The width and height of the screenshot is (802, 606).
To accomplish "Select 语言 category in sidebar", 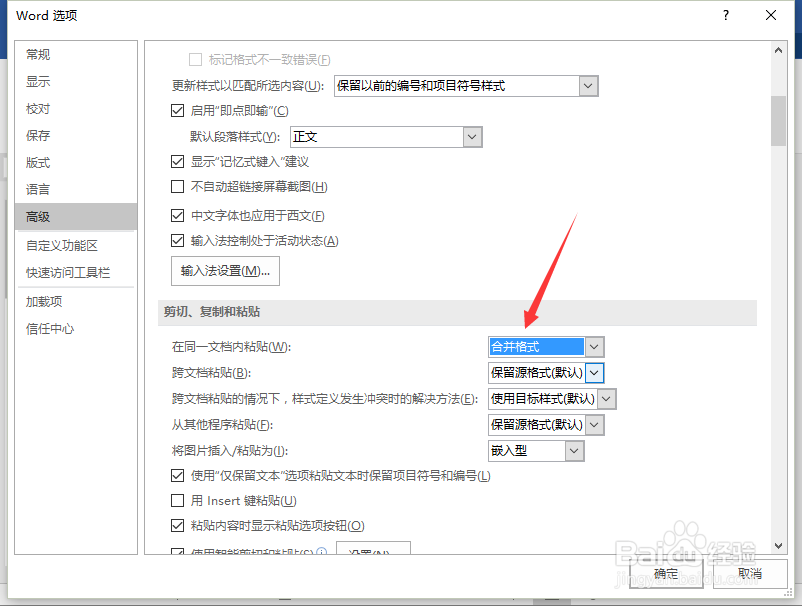I will pos(76,190).
